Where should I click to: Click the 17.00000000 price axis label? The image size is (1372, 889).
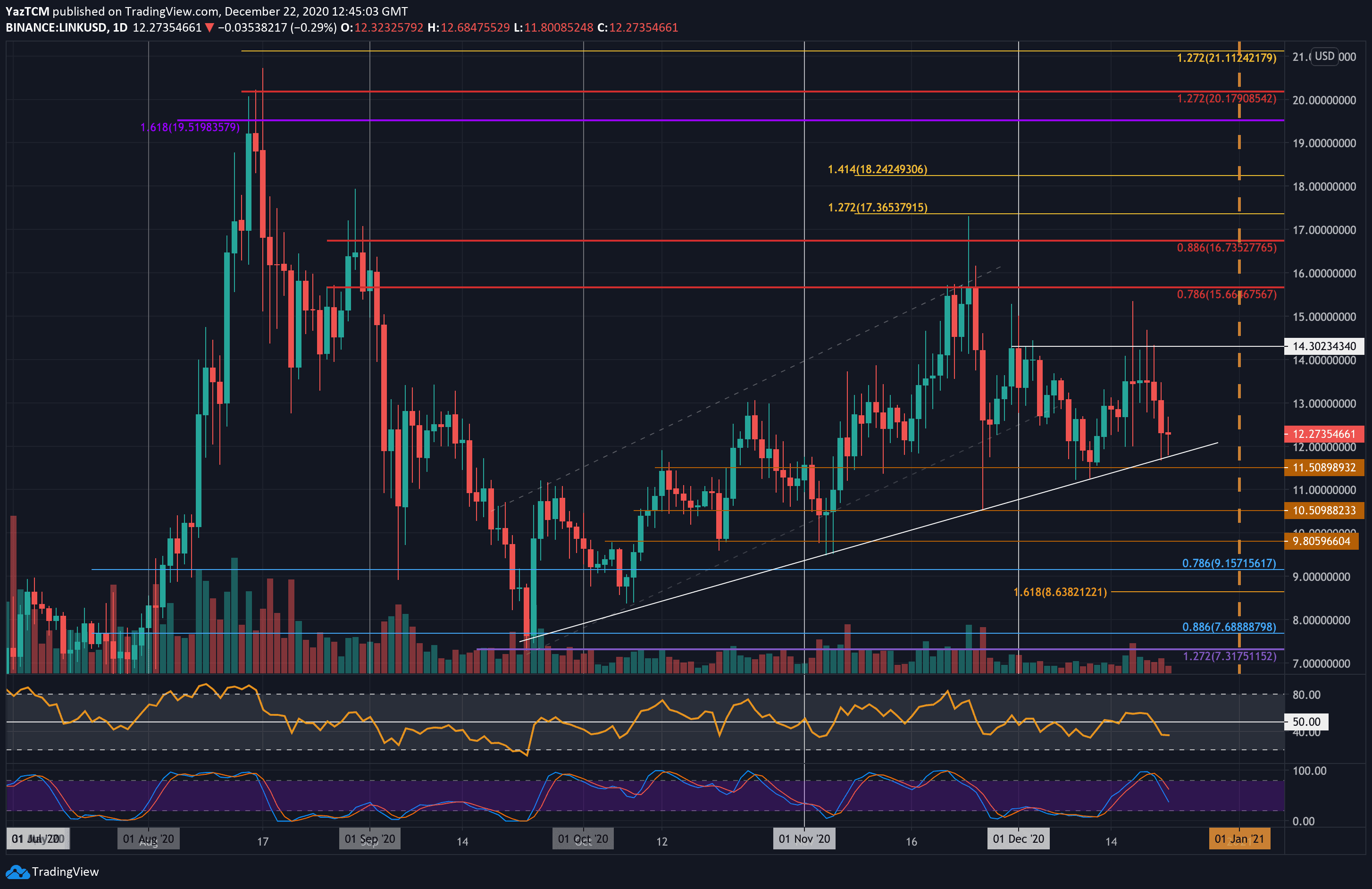(1323, 229)
